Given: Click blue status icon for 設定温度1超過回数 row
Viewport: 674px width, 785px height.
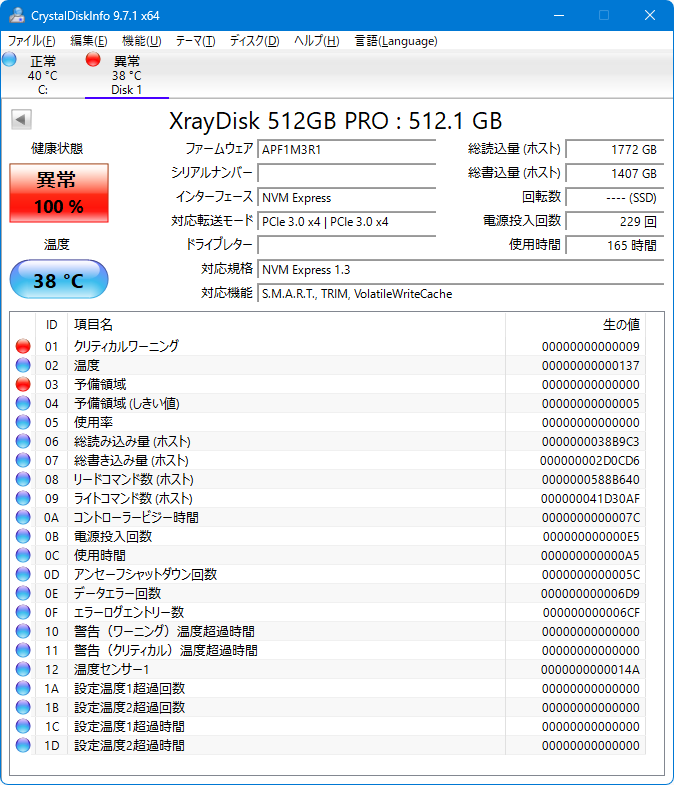Looking at the screenshot, I should coord(23,688).
